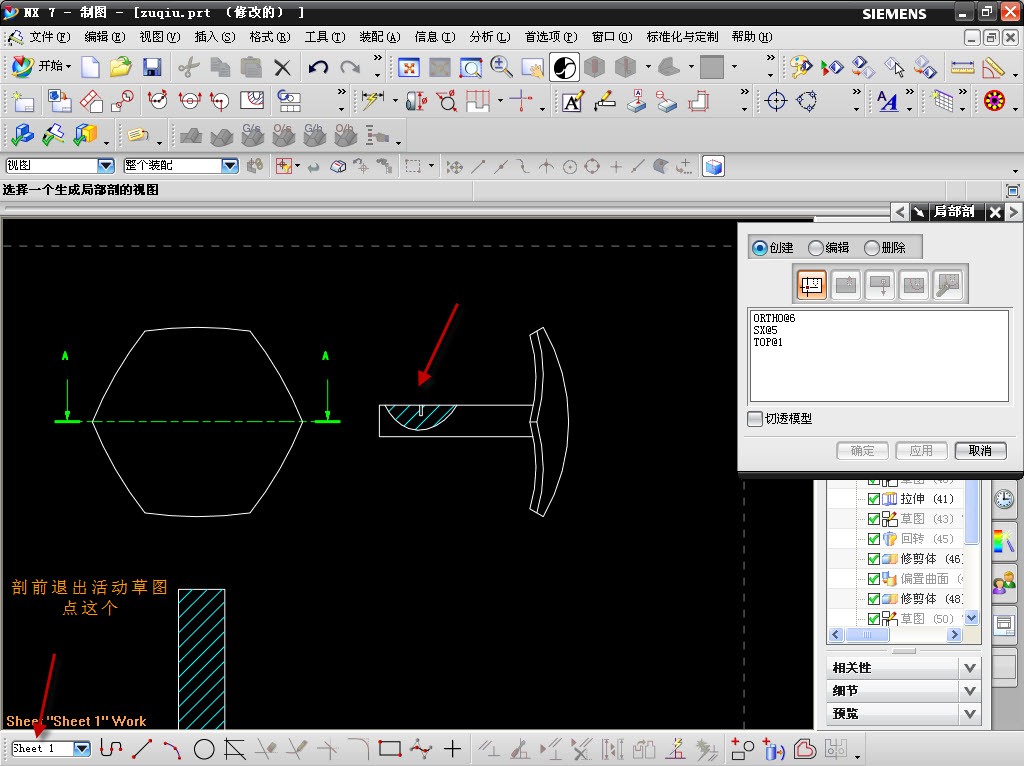
Task: Click the Select View icon in dialog
Action: pyautogui.click(x=811, y=286)
